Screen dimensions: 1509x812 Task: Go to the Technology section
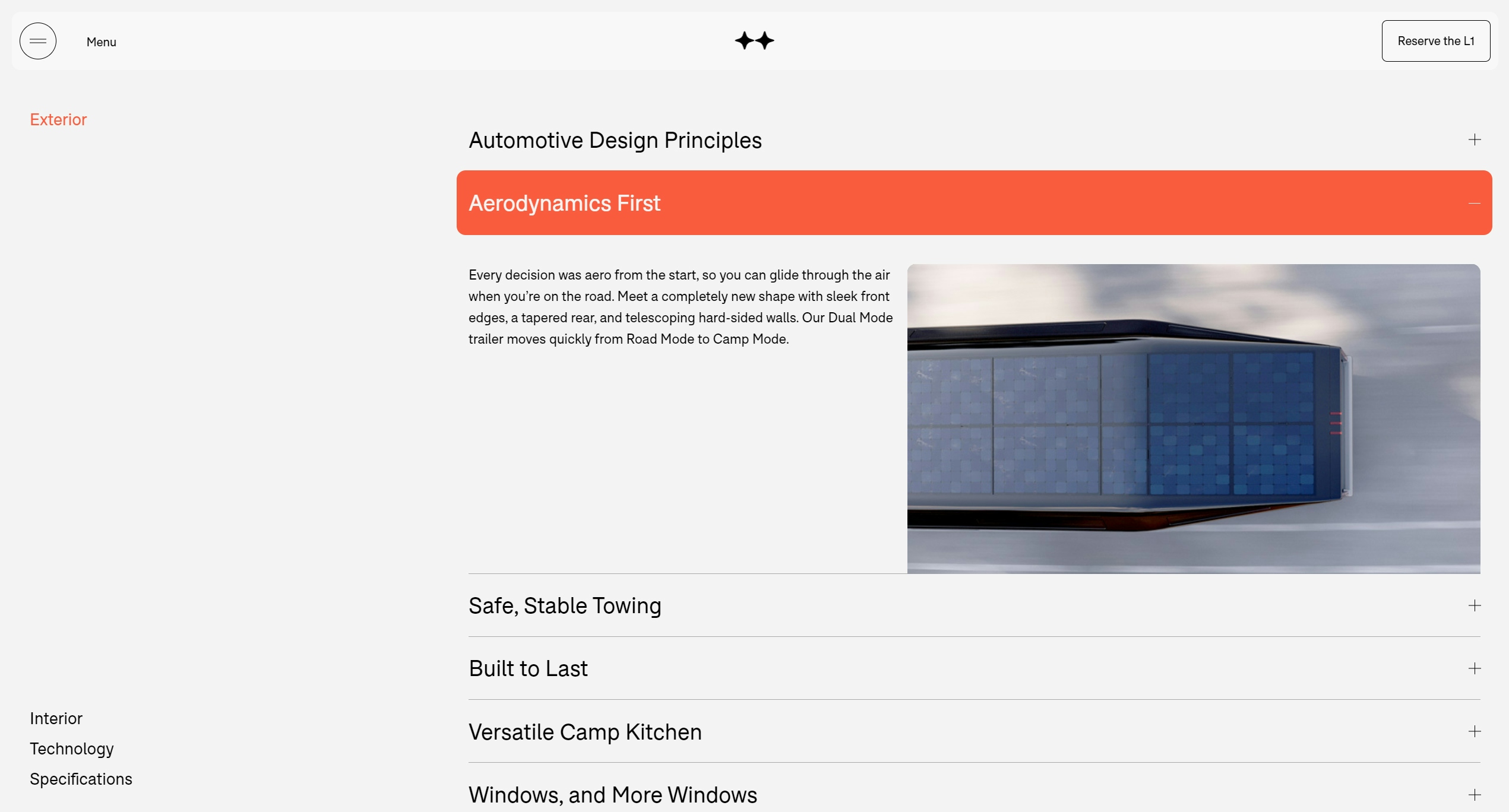(71, 749)
